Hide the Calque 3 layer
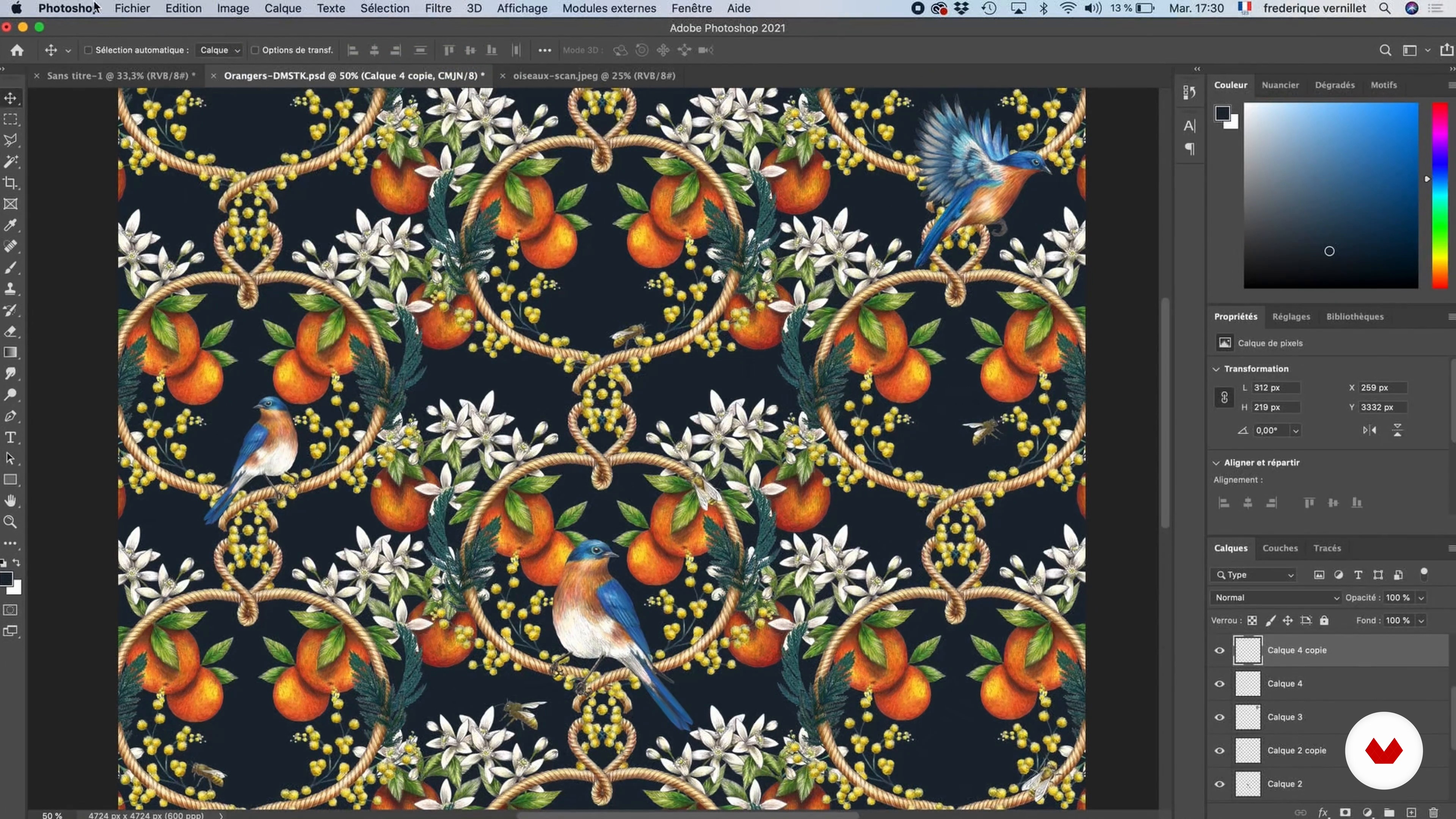Viewport: 1456px width, 819px height. 1220,717
